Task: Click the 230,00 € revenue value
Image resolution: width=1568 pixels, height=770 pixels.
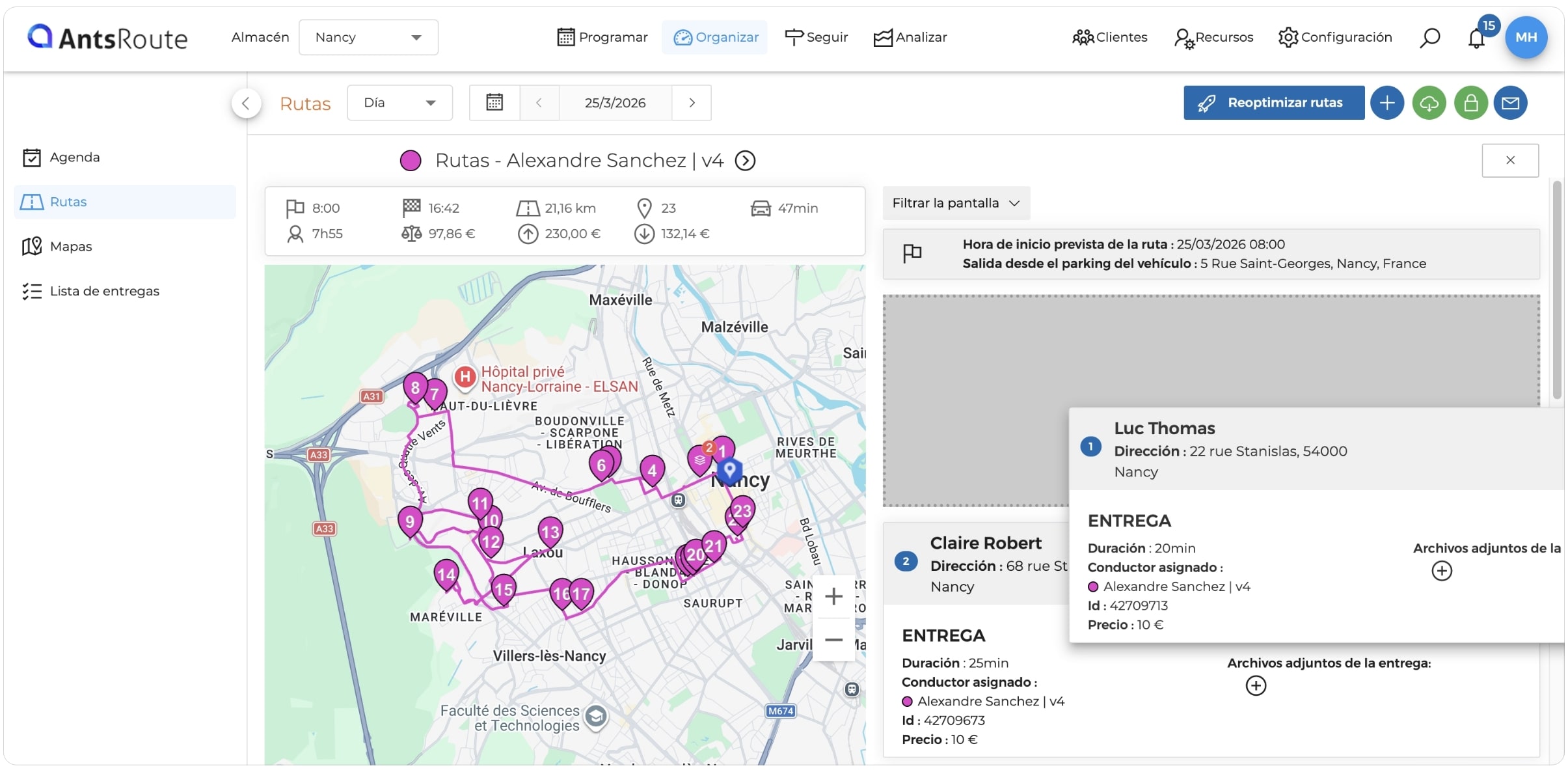Action: (x=573, y=234)
